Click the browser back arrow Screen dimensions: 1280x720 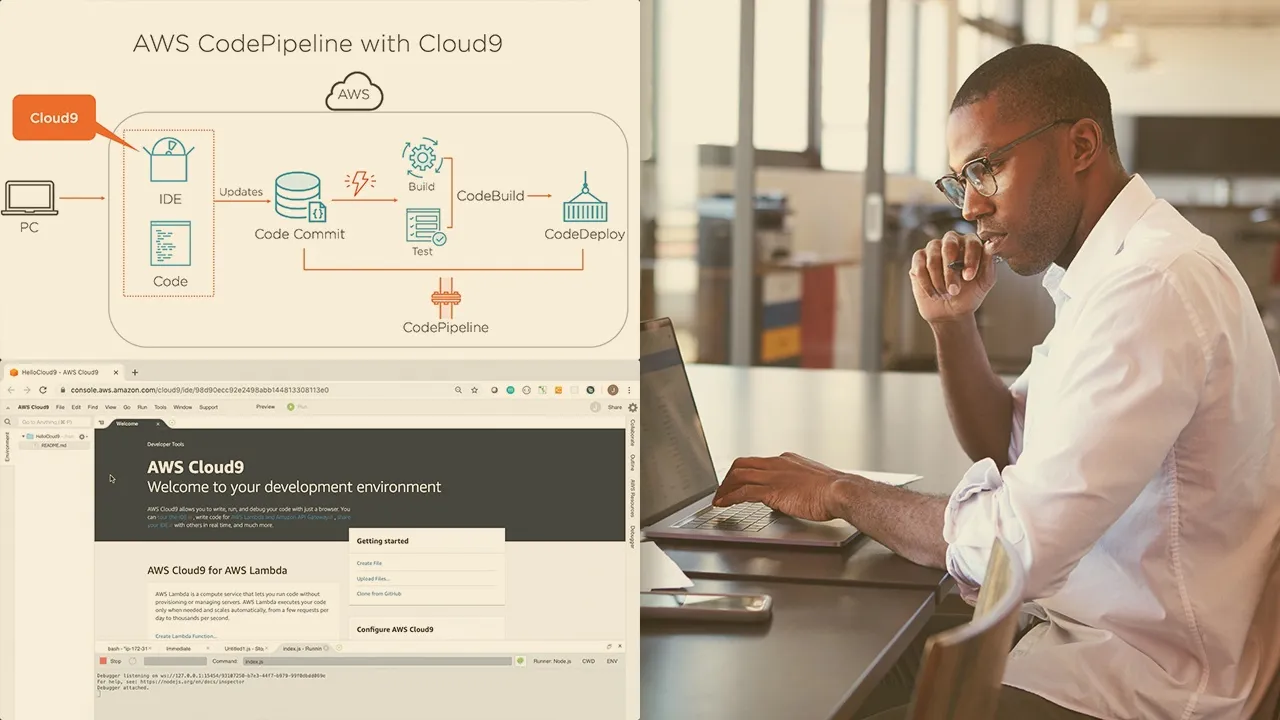point(11,390)
